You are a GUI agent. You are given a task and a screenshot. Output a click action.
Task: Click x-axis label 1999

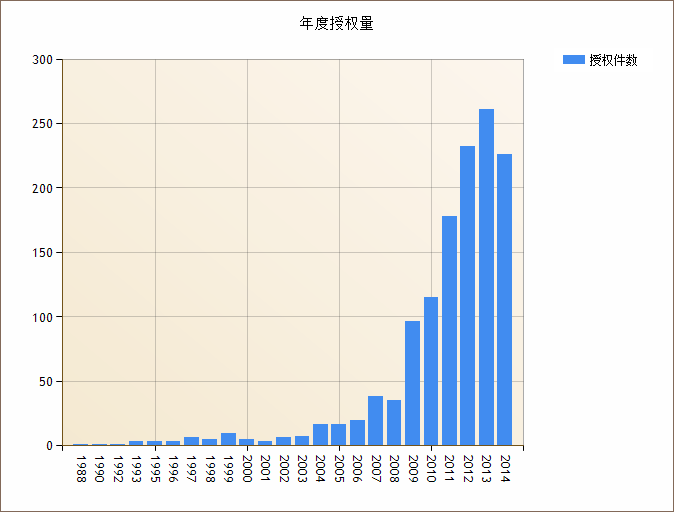click(228, 469)
